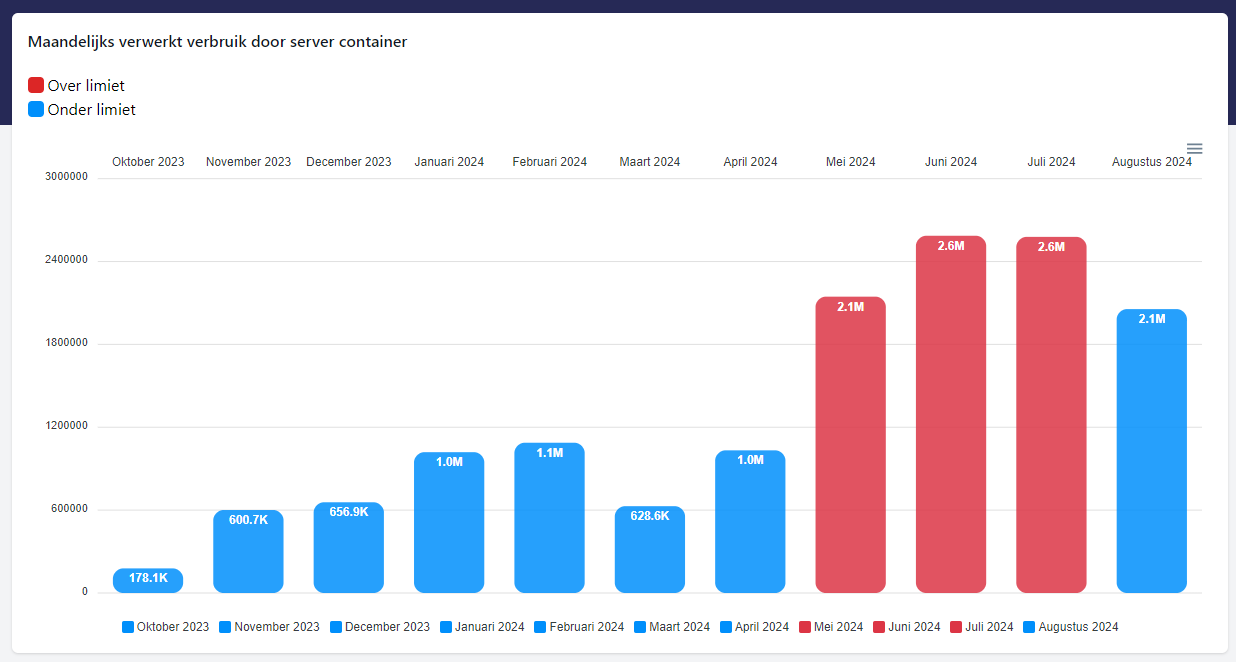Screen dimensions: 1236x662
Task: Click the red Over limiet color square
Action: click(x=36, y=85)
